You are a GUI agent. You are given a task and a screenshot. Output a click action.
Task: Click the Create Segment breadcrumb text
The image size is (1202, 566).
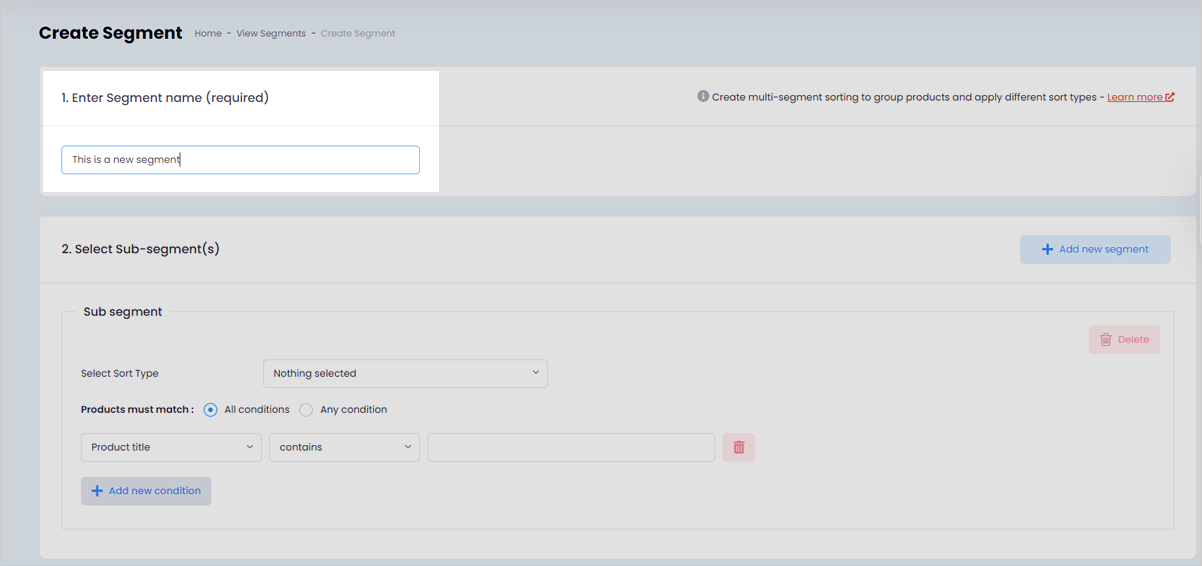[x=358, y=33]
